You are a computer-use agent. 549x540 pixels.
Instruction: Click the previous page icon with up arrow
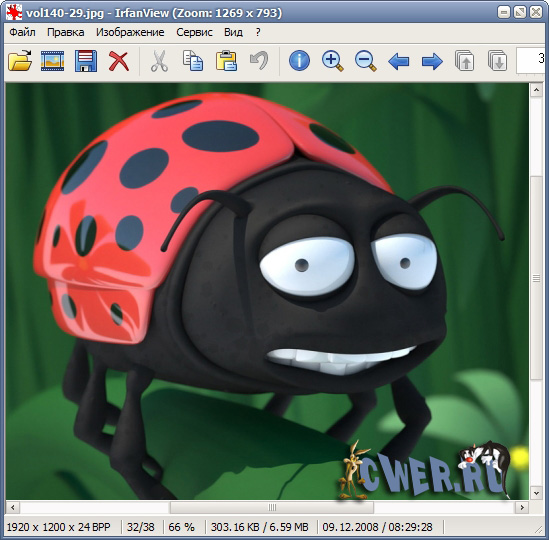465,61
